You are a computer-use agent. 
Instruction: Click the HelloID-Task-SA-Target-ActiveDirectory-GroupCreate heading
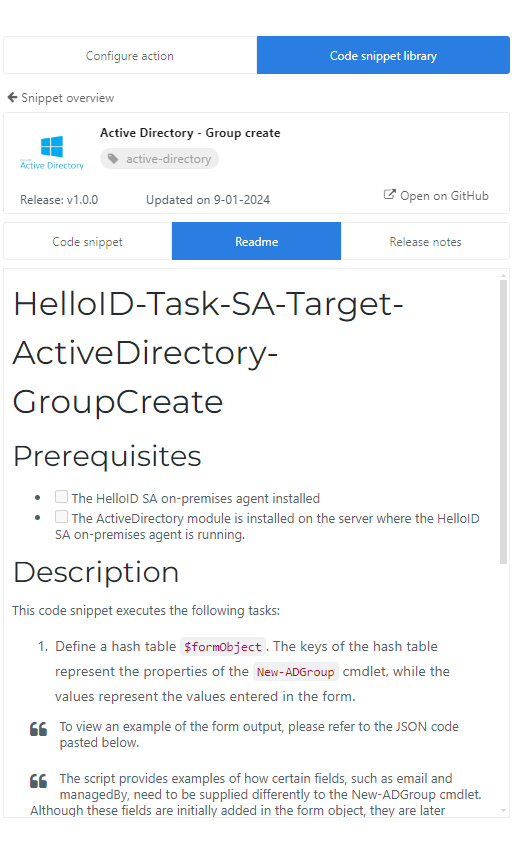tap(208, 352)
